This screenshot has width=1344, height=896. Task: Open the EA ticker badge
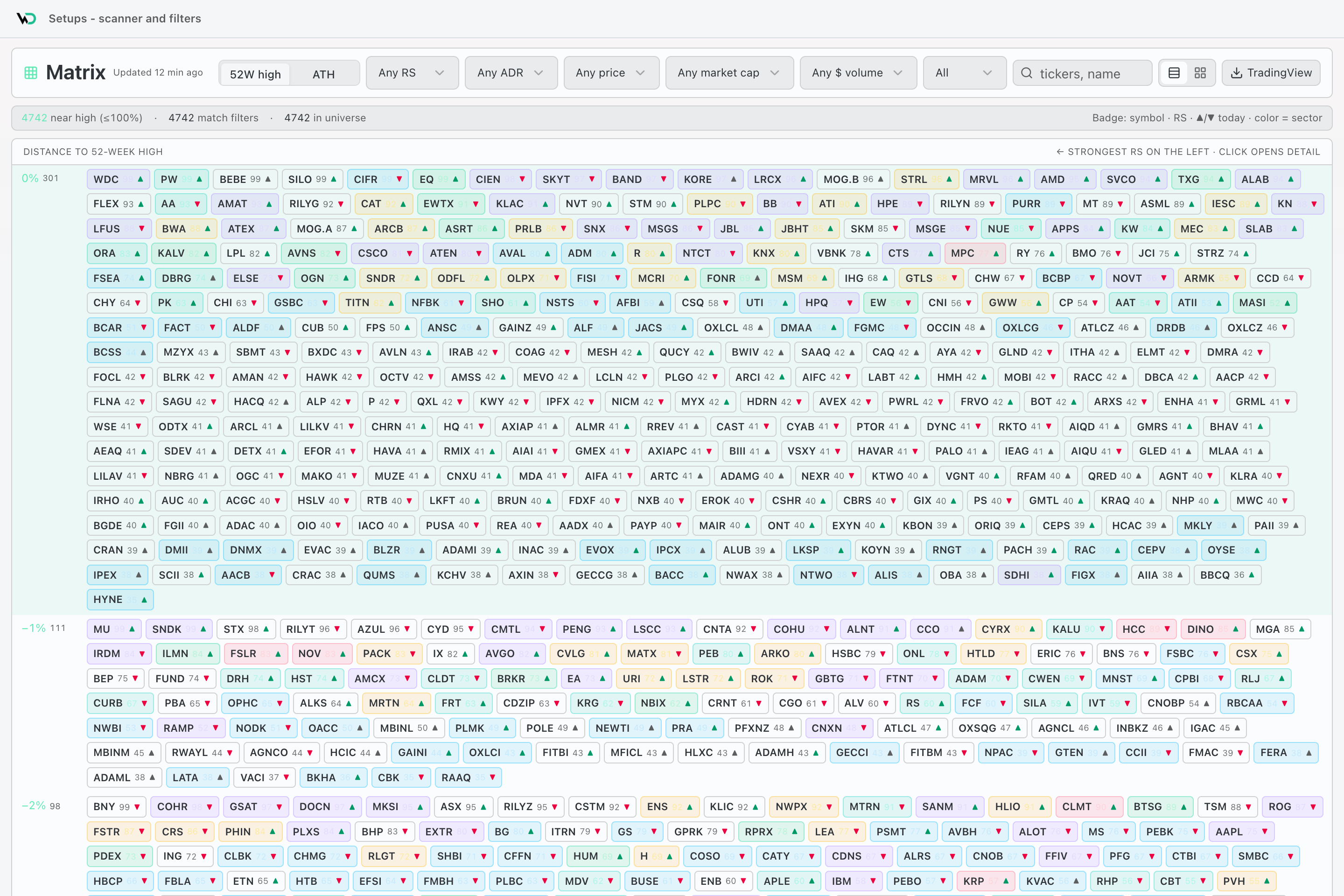[586, 679]
